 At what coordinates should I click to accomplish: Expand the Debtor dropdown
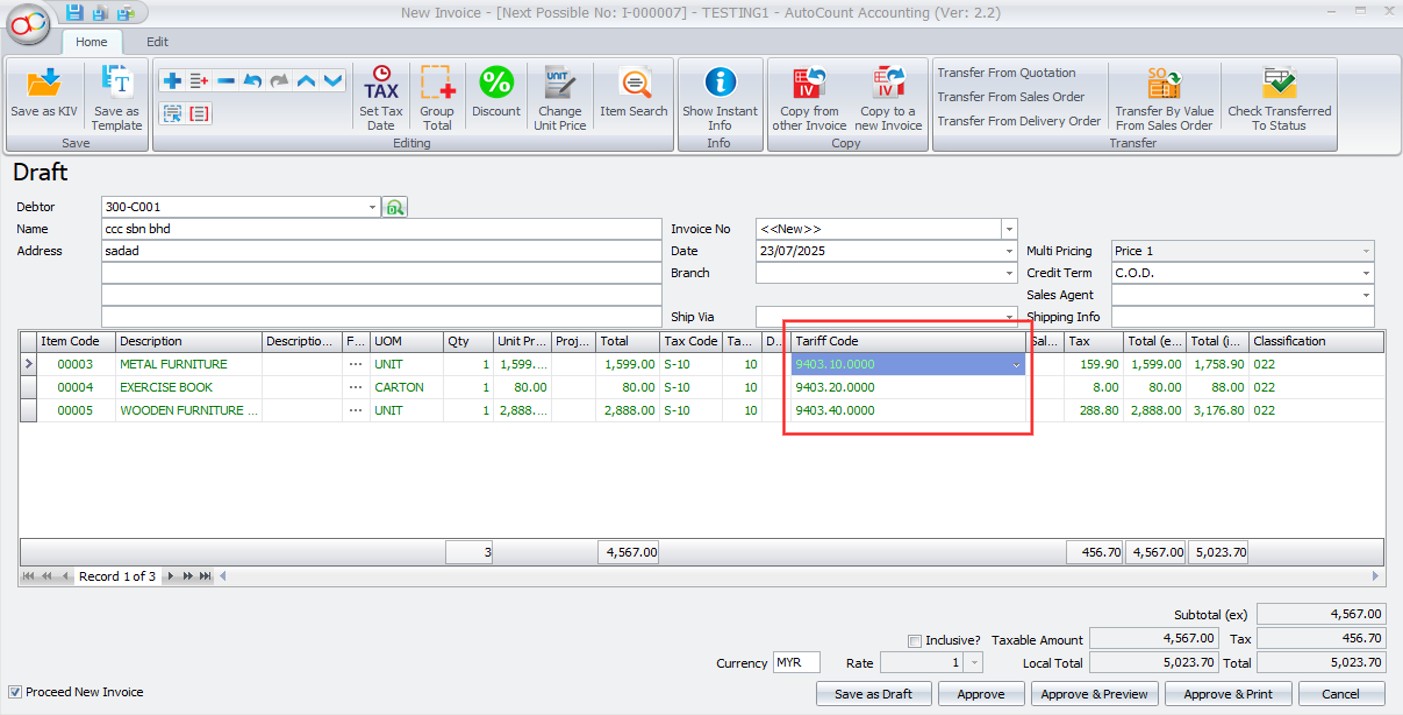click(x=372, y=208)
